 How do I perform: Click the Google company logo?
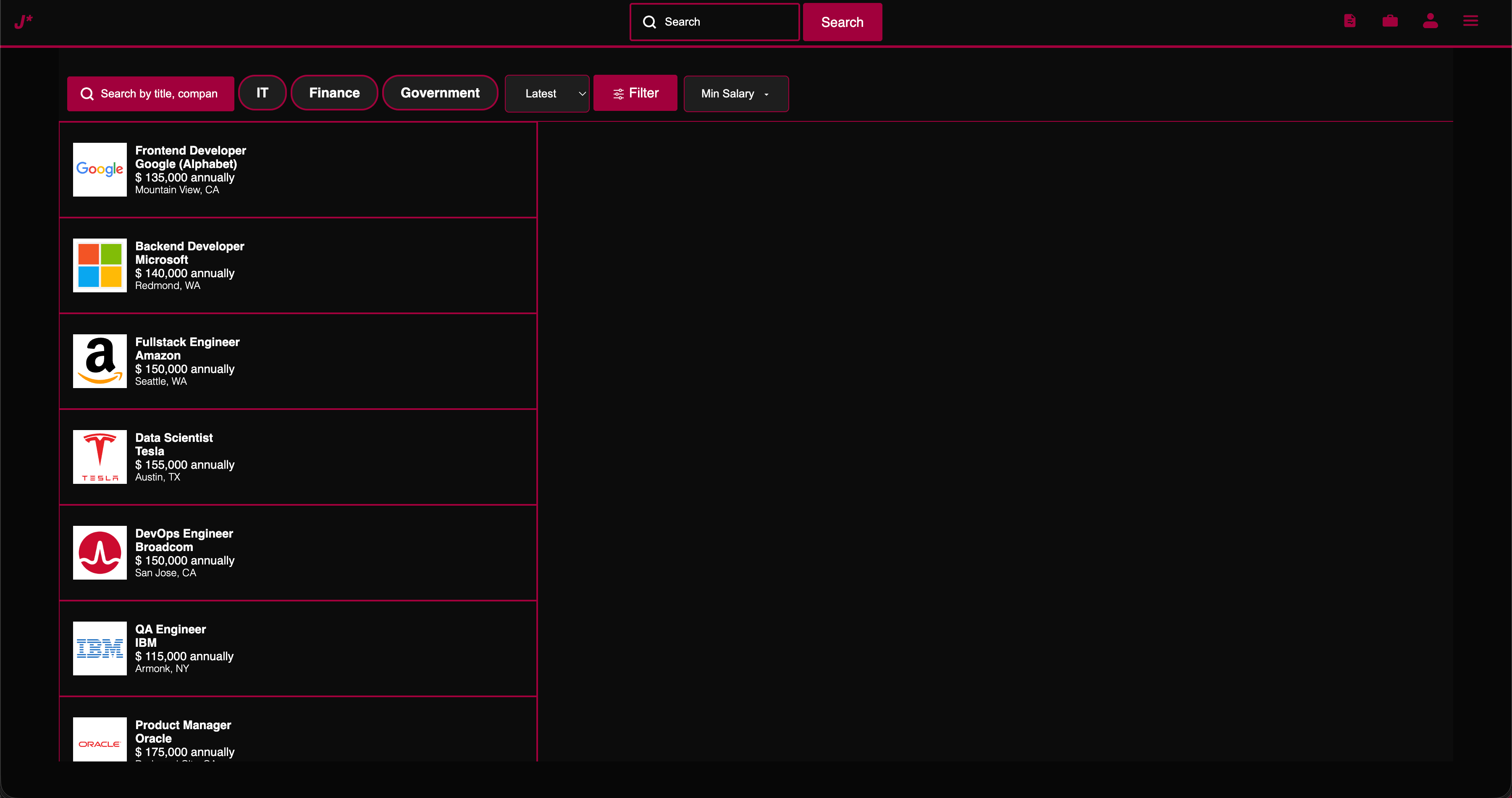pos(99,169)
